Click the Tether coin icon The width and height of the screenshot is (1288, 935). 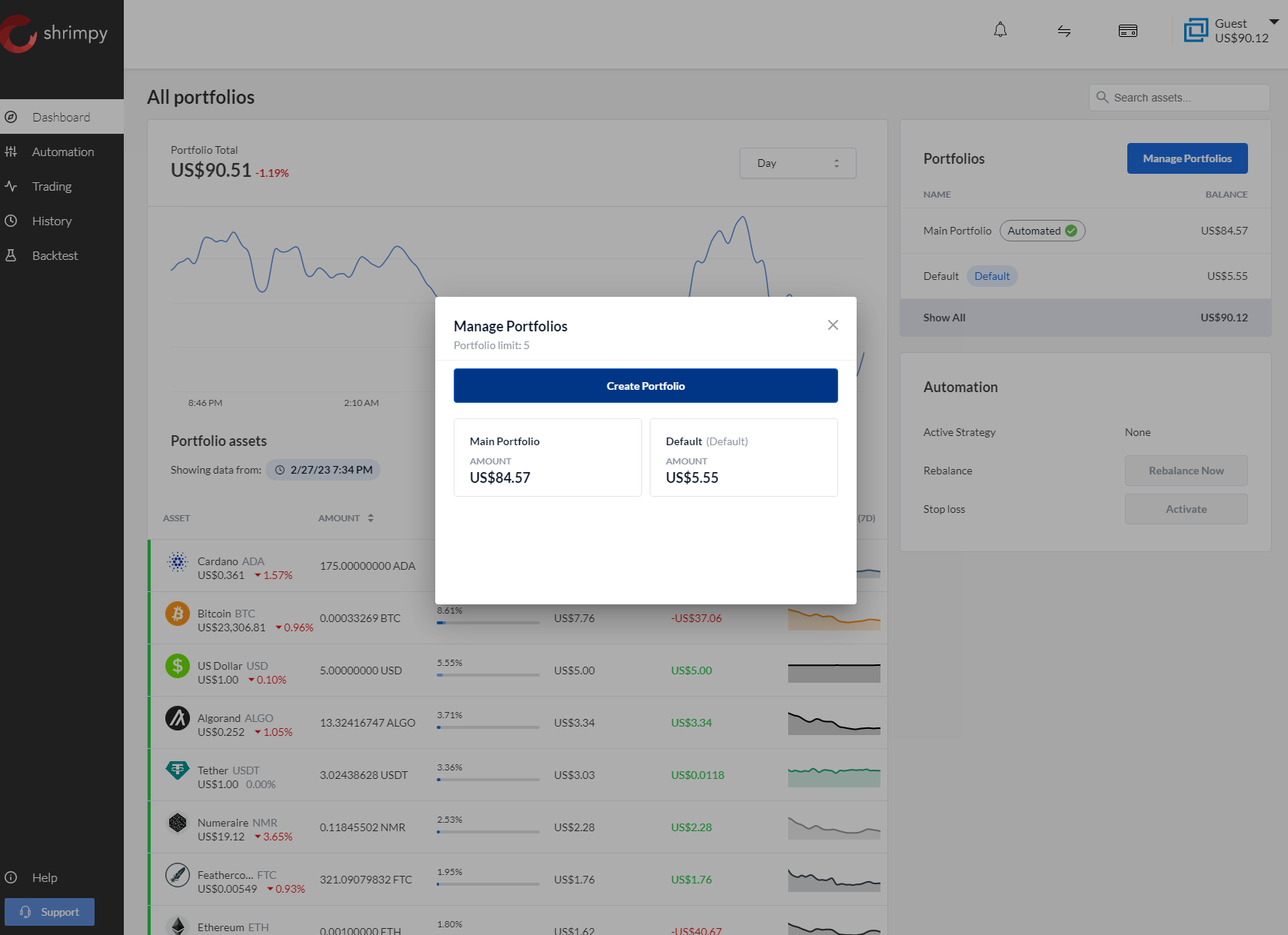click(178, 770)
